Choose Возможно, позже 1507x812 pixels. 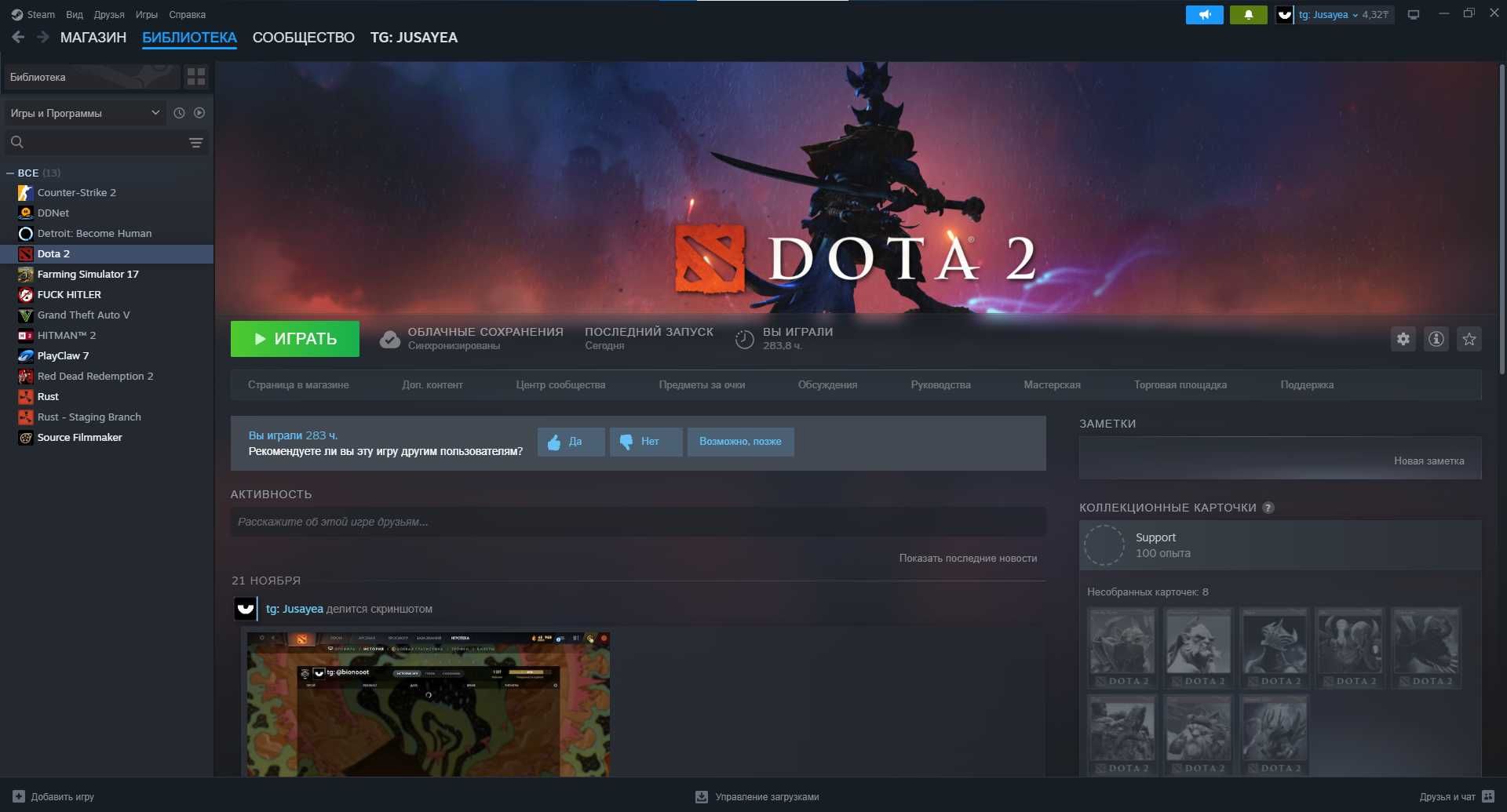tap(740, 442)
